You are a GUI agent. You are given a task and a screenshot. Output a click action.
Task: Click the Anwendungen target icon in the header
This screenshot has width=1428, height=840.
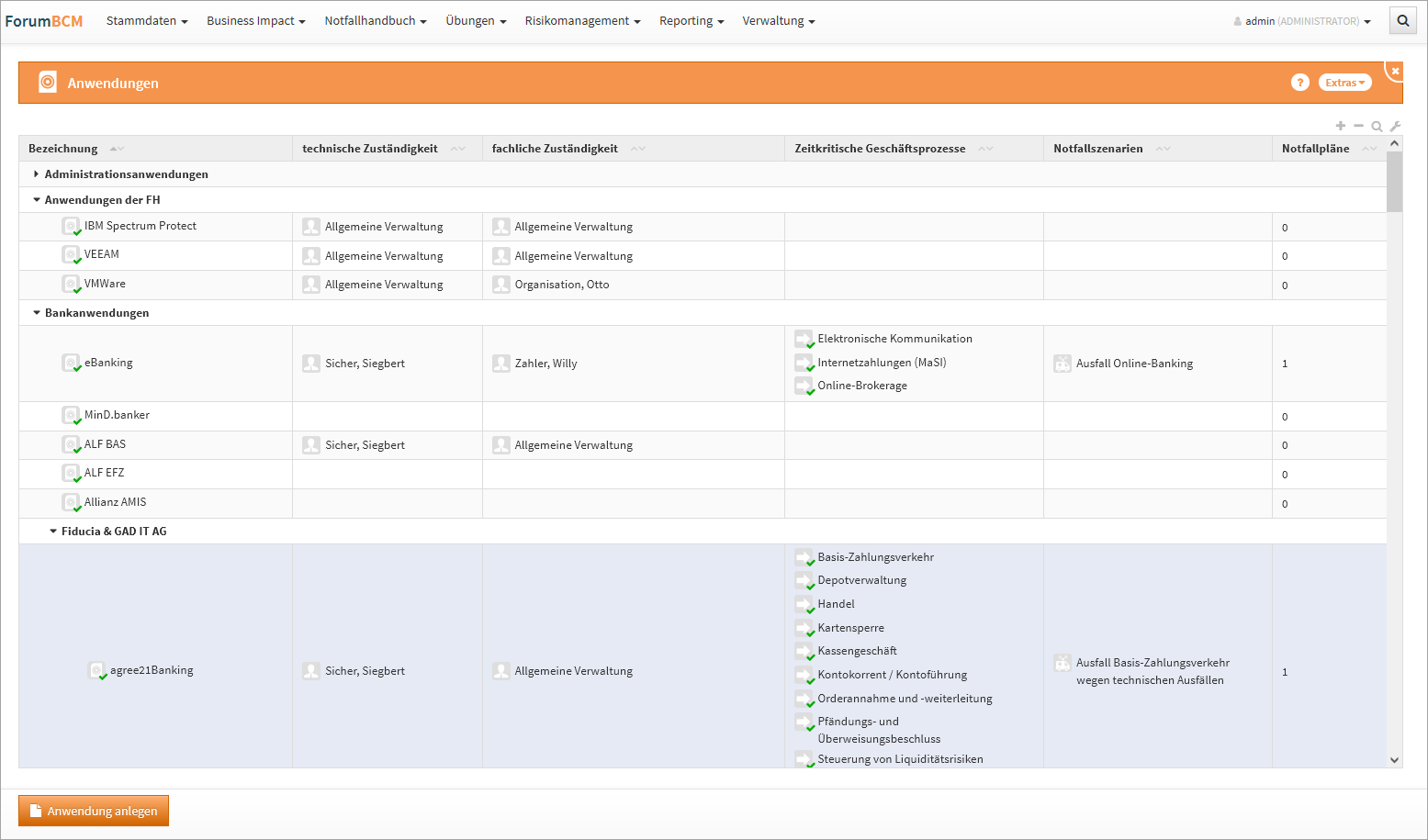coord(48,83)
